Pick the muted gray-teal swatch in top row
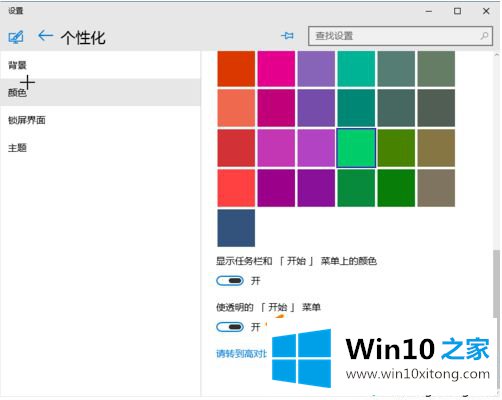The width and height of the screenshot is (502, 400). pos(396,69)
